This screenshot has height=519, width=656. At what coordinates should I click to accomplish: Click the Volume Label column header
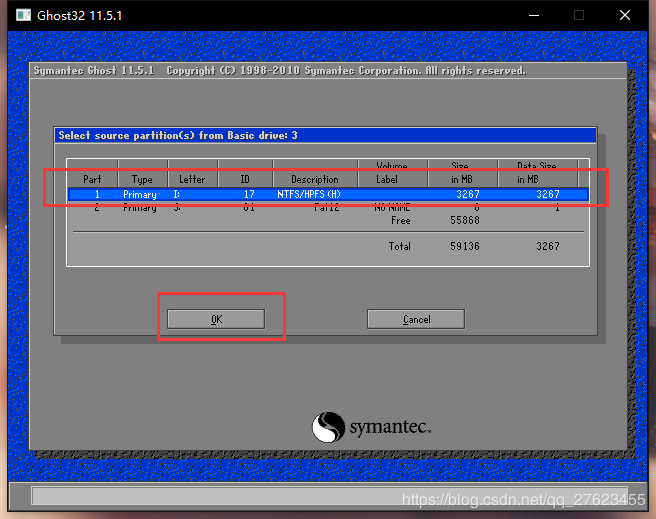[392, 173]
